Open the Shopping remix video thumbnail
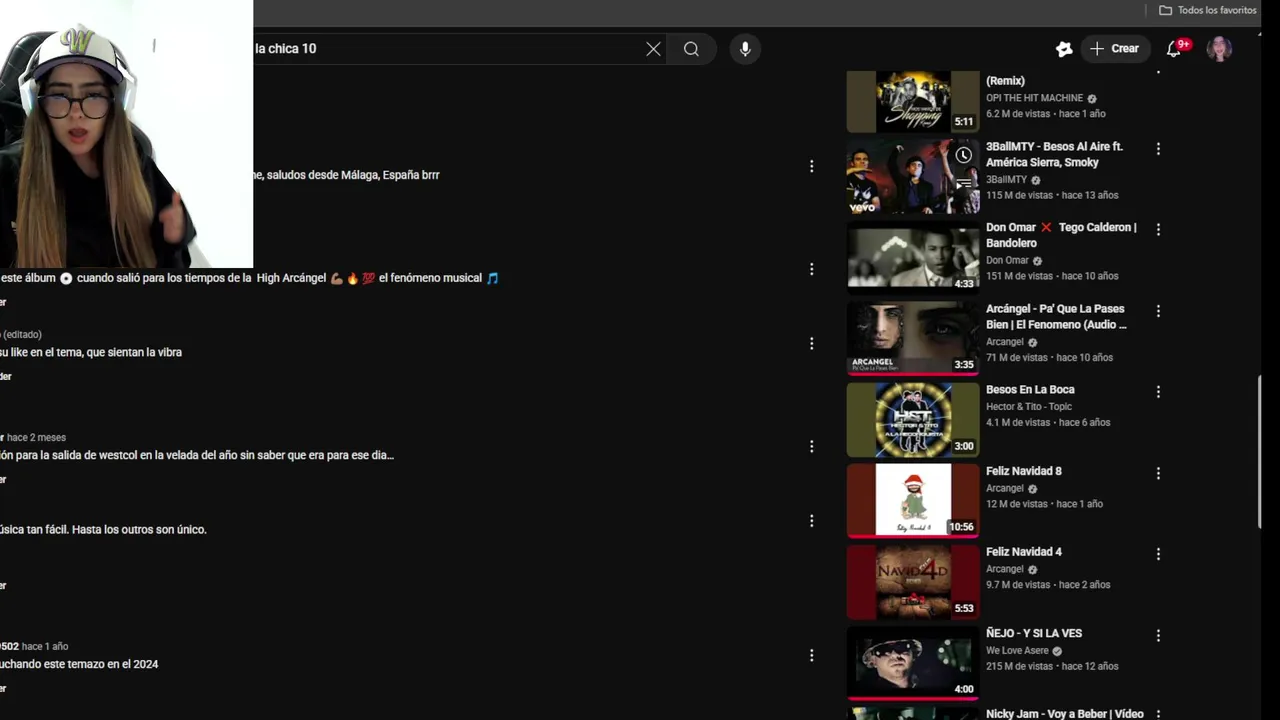This screenshot has width=1280, height=720. 913,101
